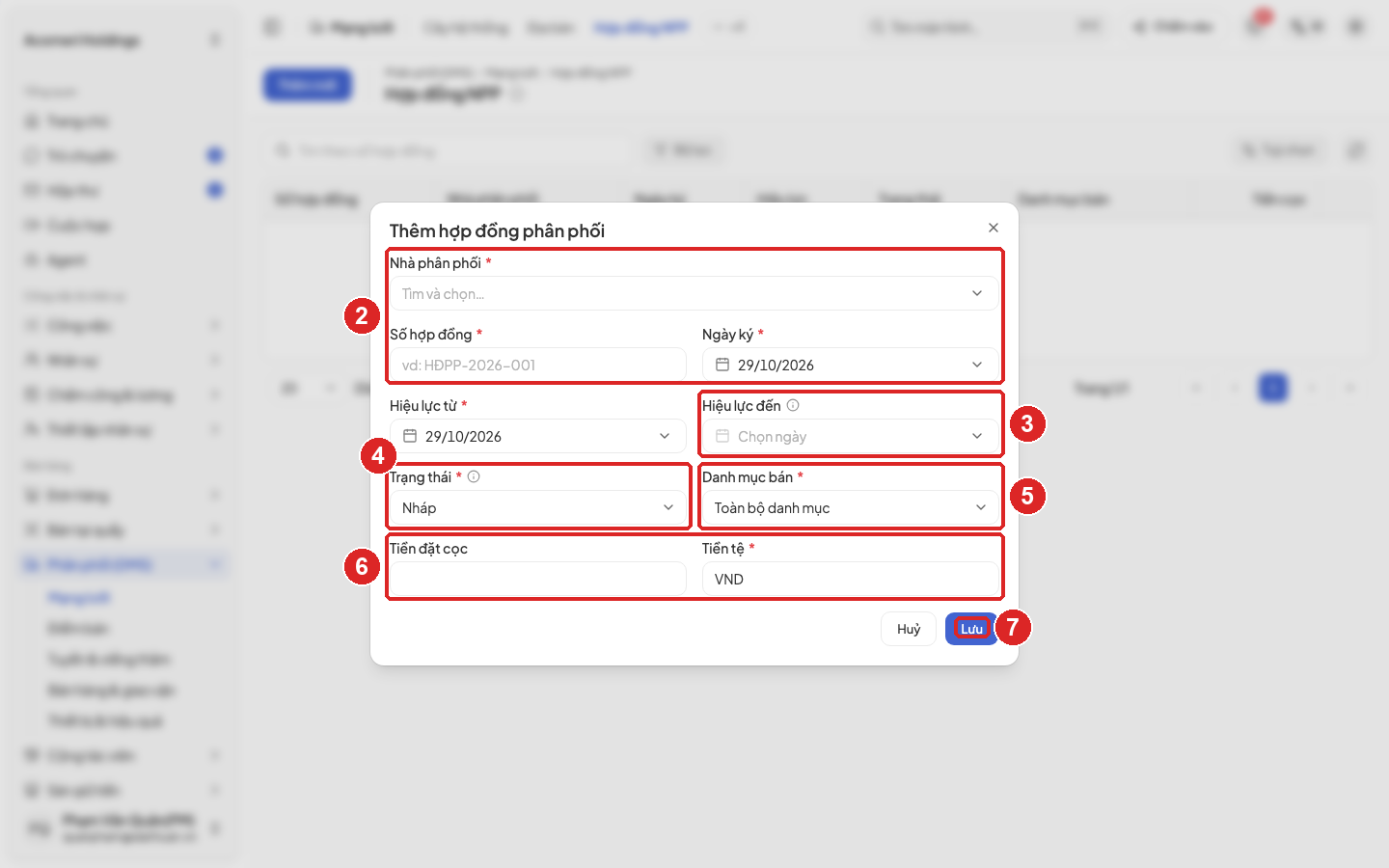
Task: Click the calendar icon in Hiệu lực từ
Action: coord(410,436)
